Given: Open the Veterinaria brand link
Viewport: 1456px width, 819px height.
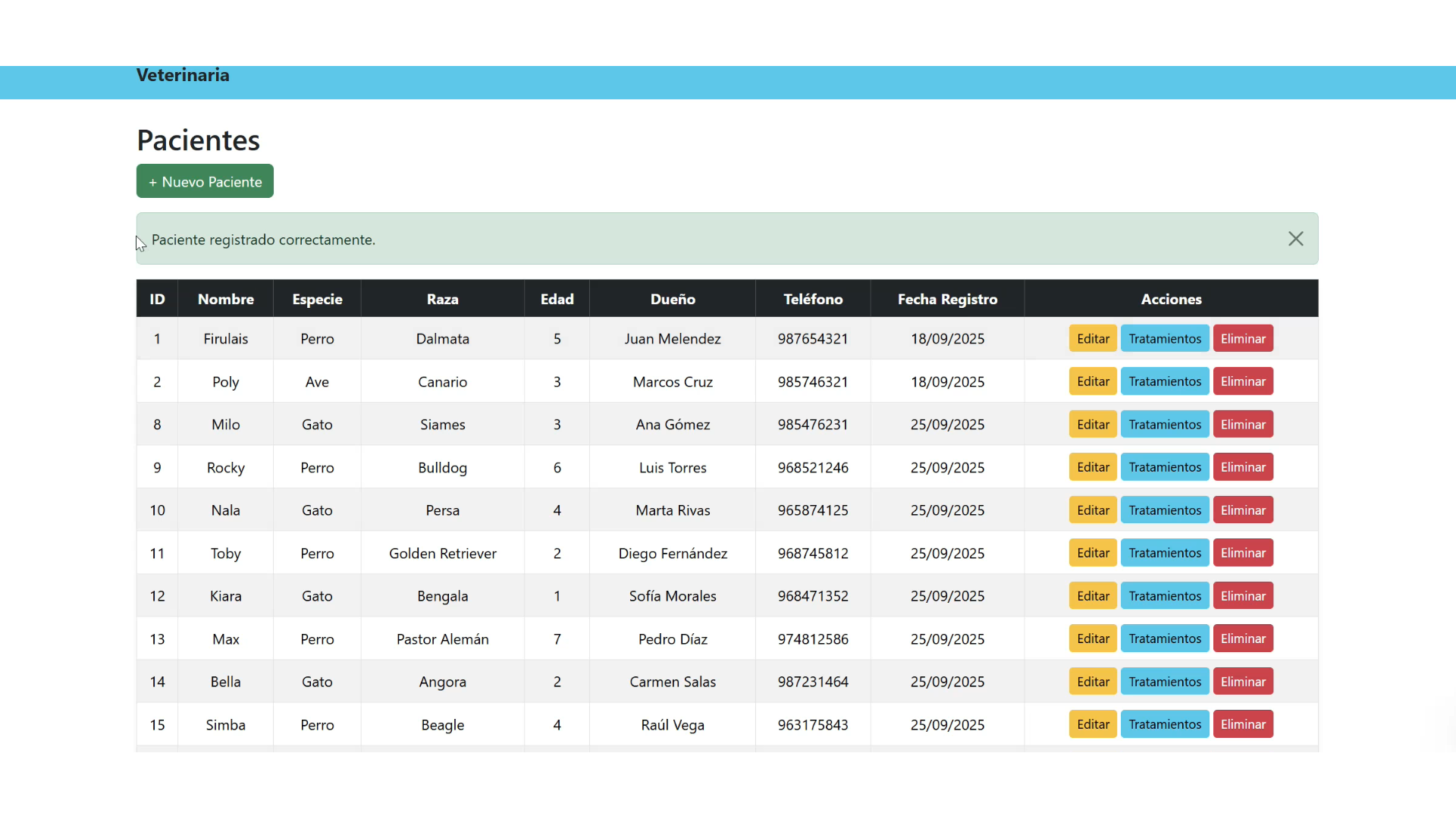Looking at the screenshot, I should click(183, 75).
